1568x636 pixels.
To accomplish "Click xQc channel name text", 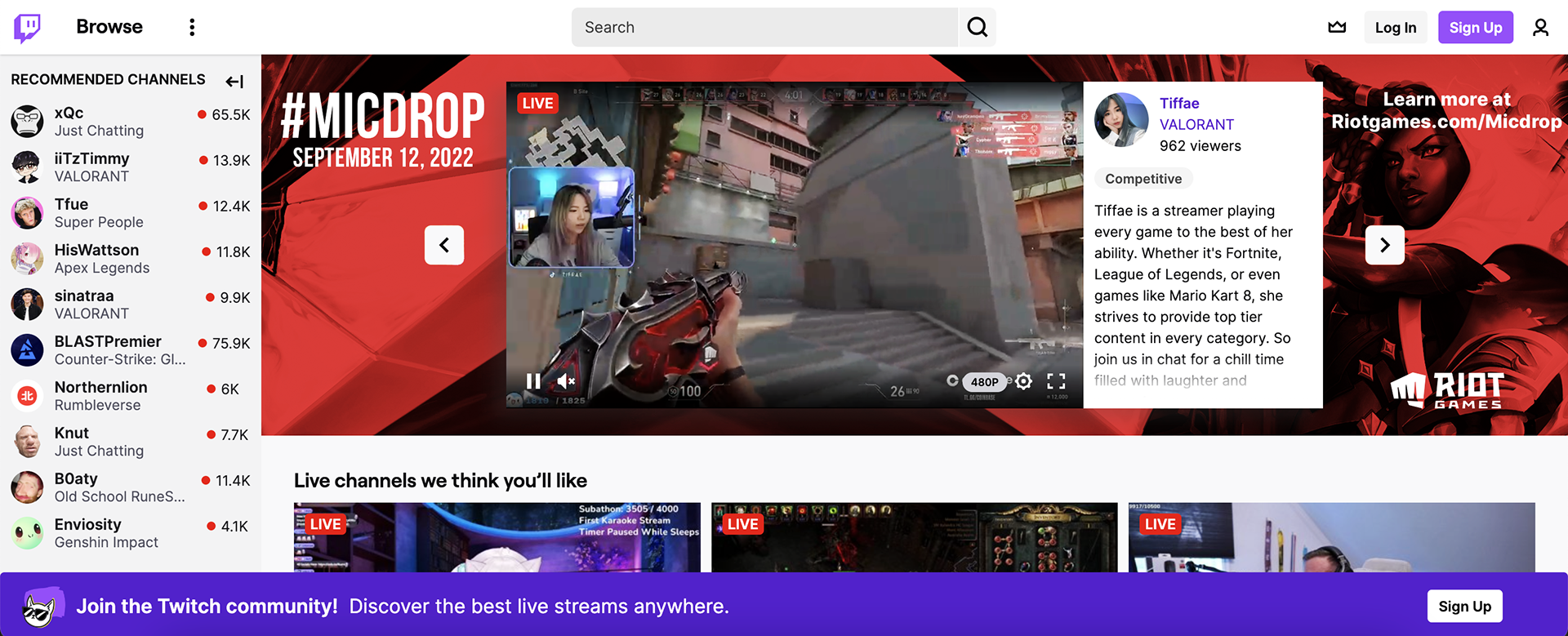I will pos(69,113).
